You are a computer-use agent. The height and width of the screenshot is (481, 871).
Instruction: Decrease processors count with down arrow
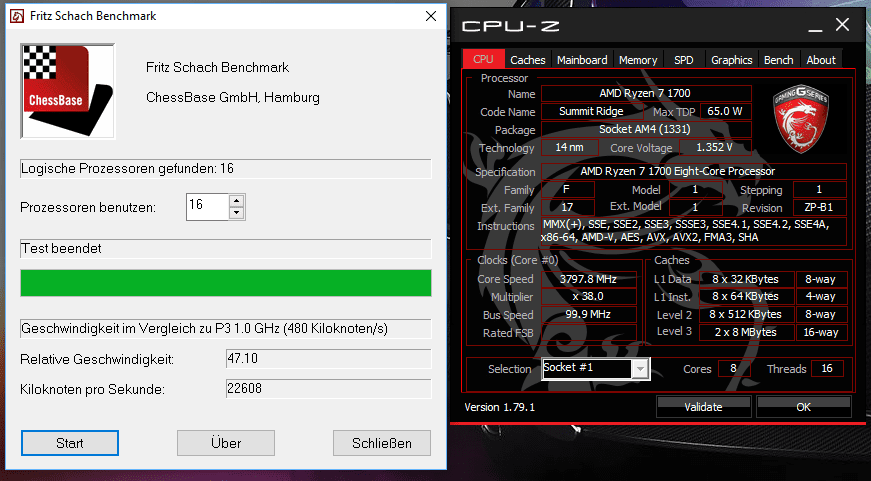point(237,213)
